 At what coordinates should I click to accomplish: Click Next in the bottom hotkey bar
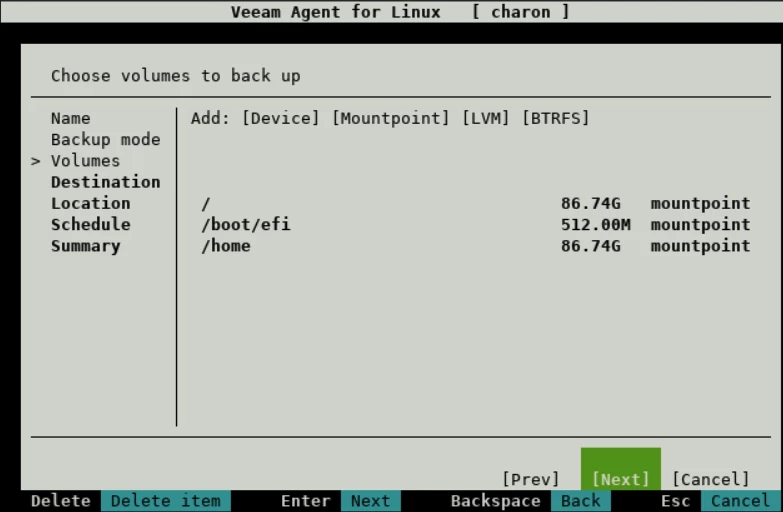[371, 501]
